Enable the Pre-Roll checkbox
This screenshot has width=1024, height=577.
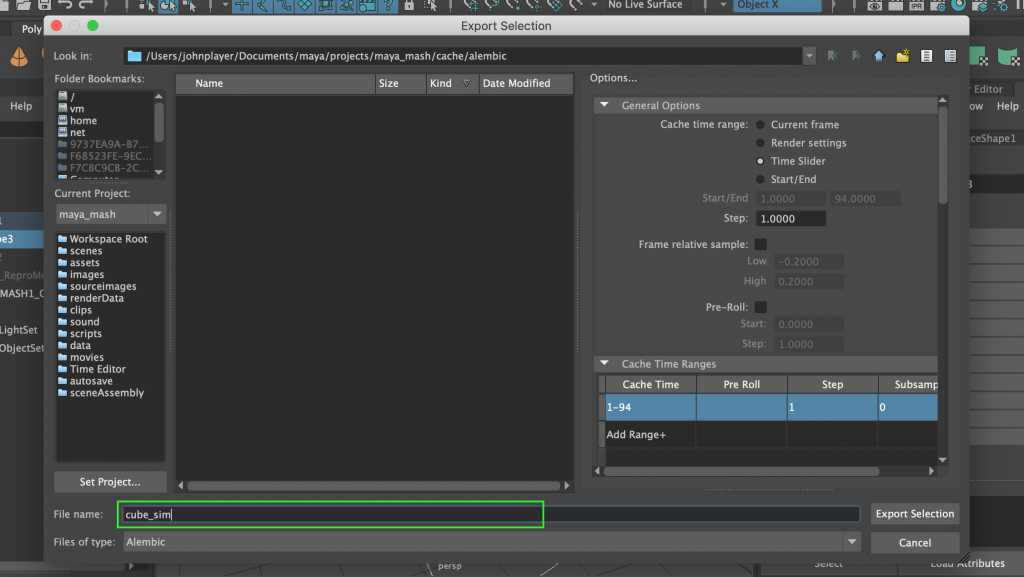(760, 306)
